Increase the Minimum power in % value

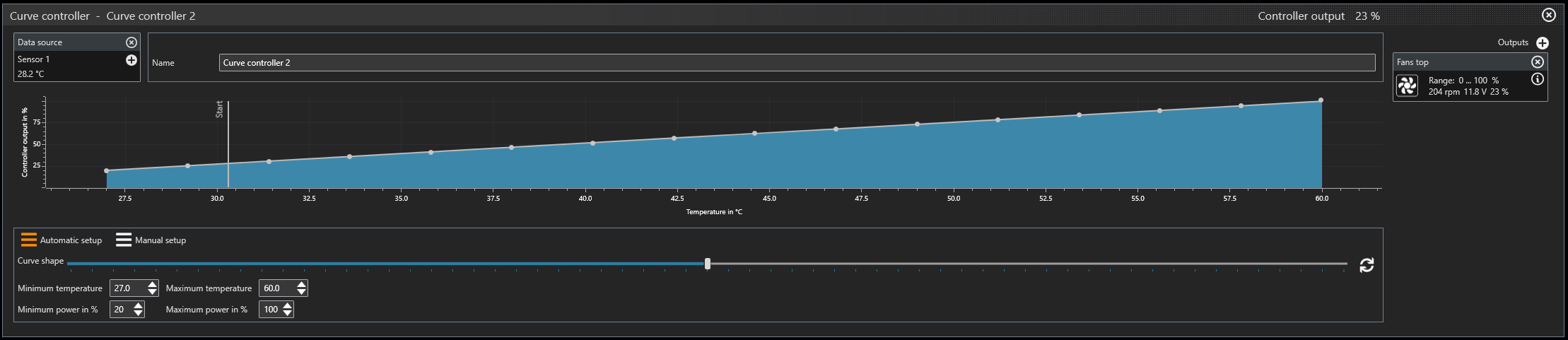point(139,305)
